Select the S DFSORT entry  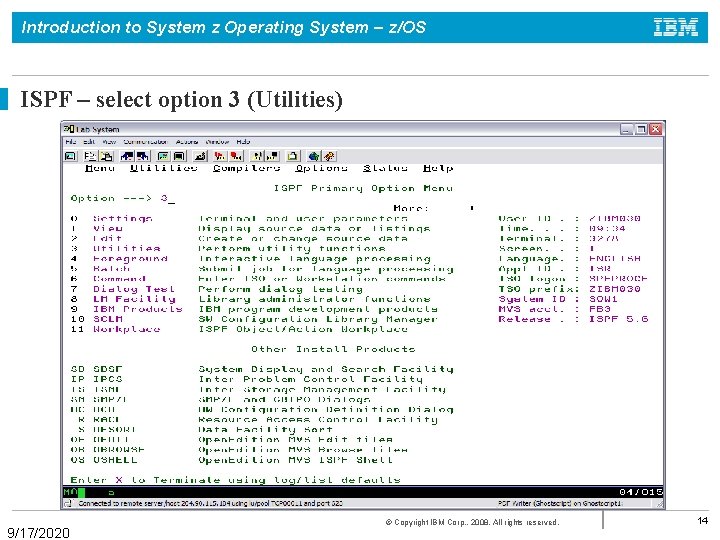tap(107, 430)
